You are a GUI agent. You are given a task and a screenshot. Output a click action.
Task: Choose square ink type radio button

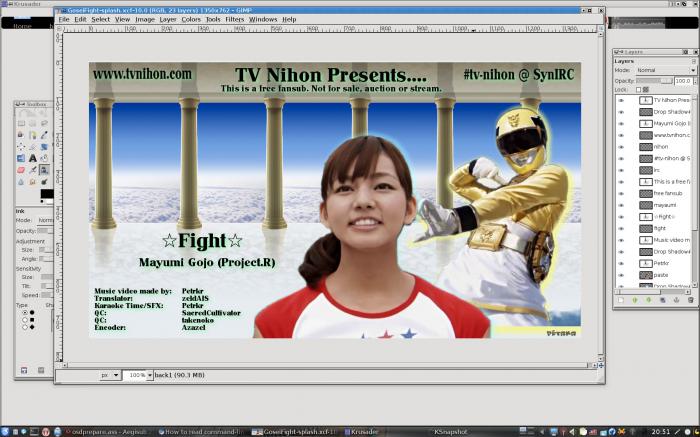pos(25,320)
